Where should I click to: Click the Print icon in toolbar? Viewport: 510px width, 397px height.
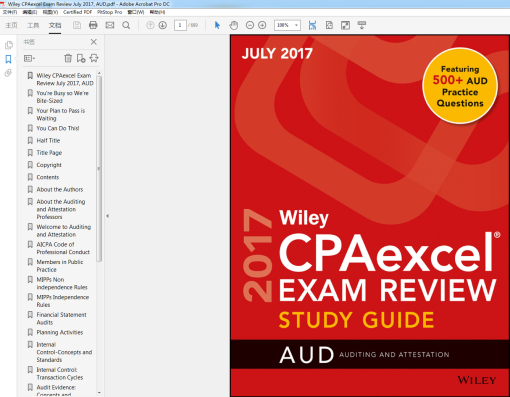(93, 25)
